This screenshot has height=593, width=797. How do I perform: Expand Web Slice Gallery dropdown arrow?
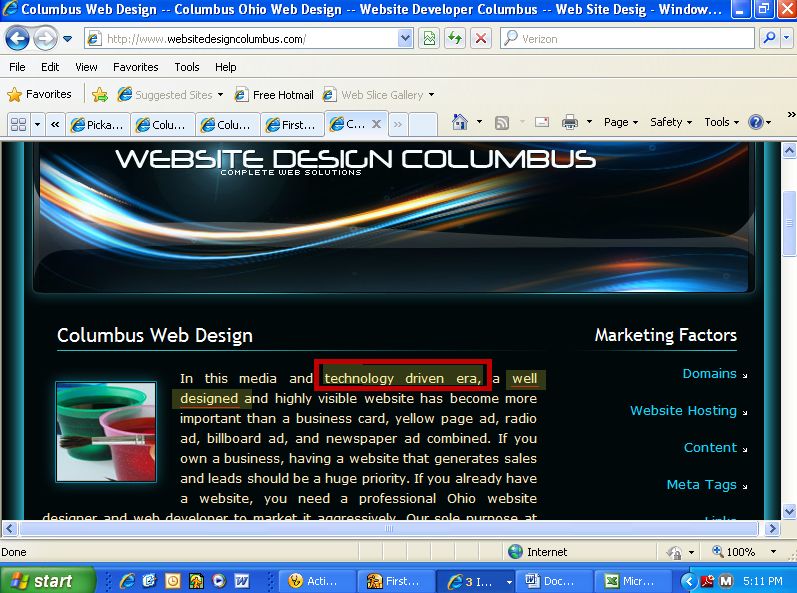(432, 95)
